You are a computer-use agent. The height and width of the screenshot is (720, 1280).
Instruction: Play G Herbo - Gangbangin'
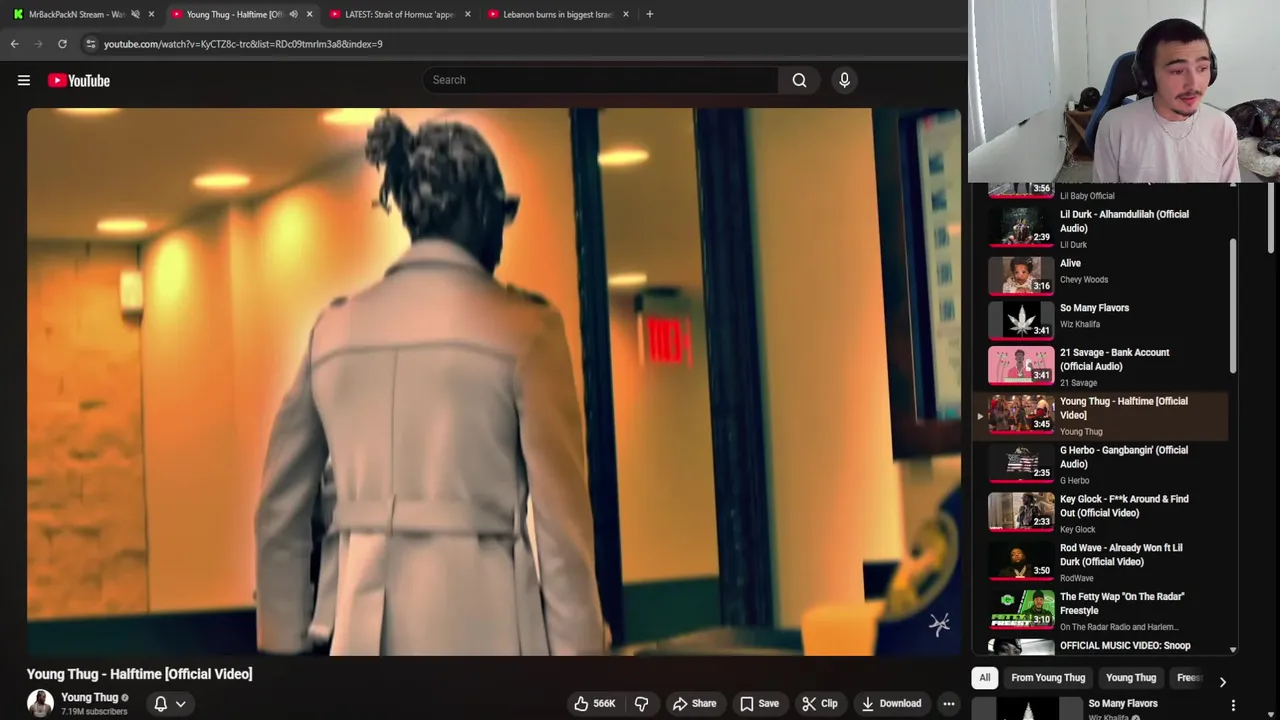pyautogui.click(x=1100, y=464)
